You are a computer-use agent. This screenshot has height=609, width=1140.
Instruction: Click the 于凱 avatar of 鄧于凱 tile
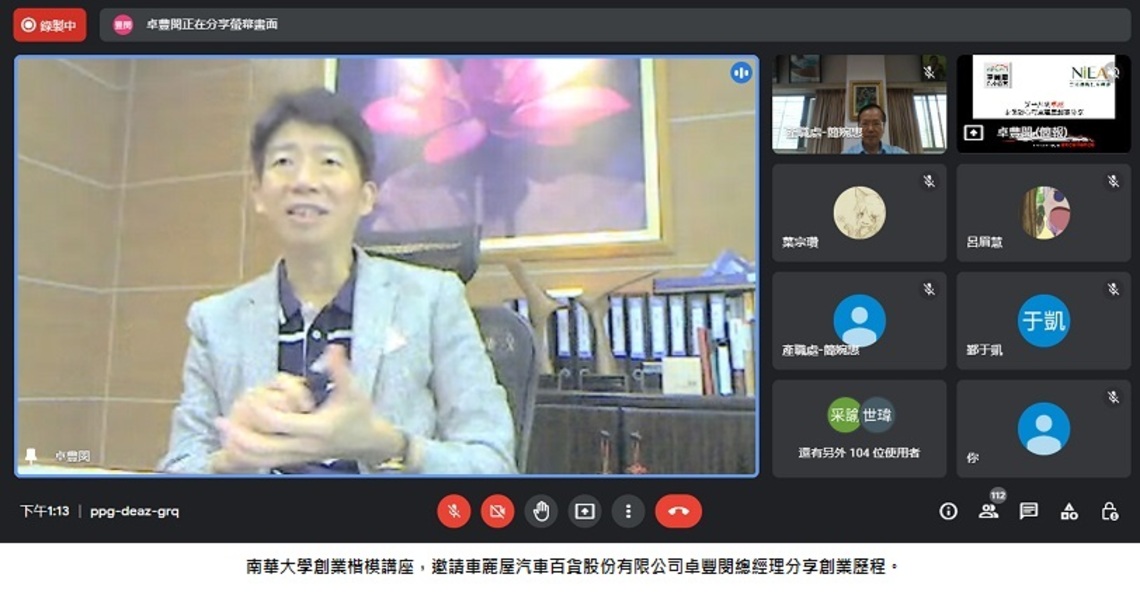click(x=1043, y=320)
